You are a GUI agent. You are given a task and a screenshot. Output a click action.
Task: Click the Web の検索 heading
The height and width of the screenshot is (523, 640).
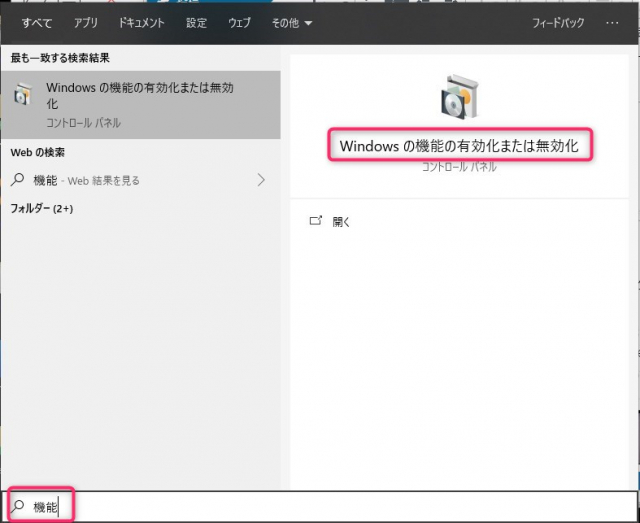pos(38,153)
